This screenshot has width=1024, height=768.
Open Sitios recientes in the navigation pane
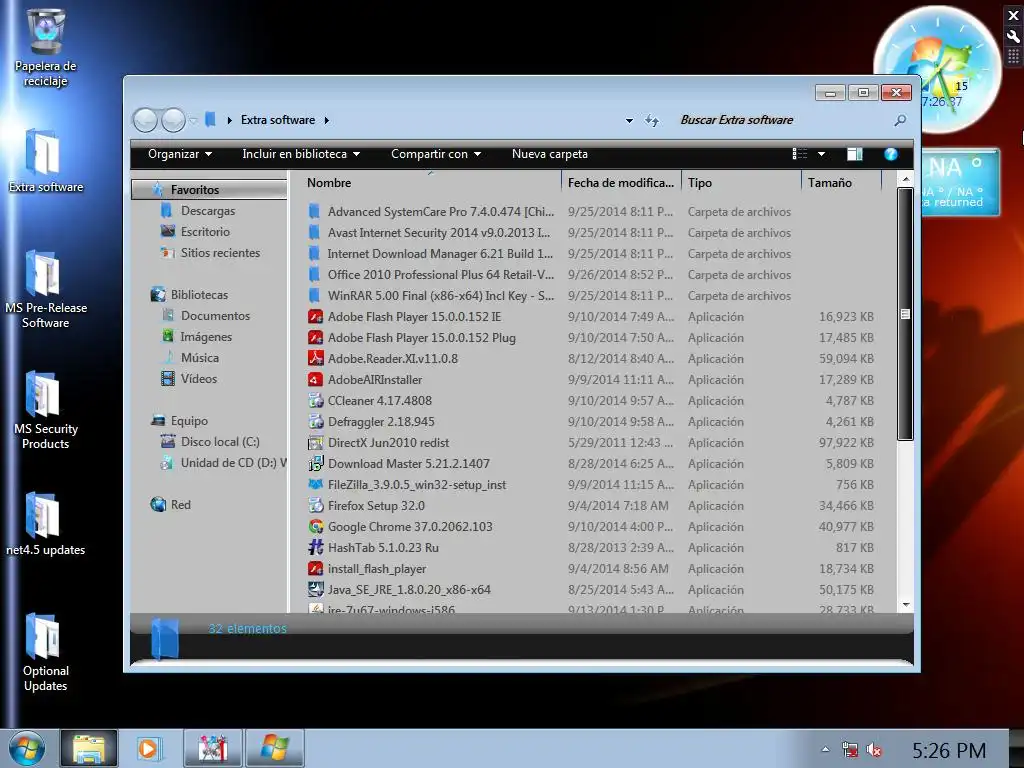click(x=220, y=253)
